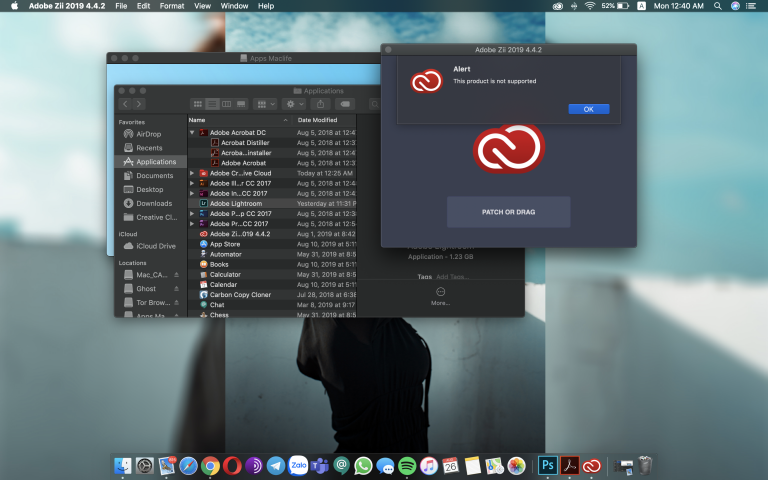This screenshot has width=768, height=480.
Task: Eject the Ghost volume
Action: pos(176,288)
